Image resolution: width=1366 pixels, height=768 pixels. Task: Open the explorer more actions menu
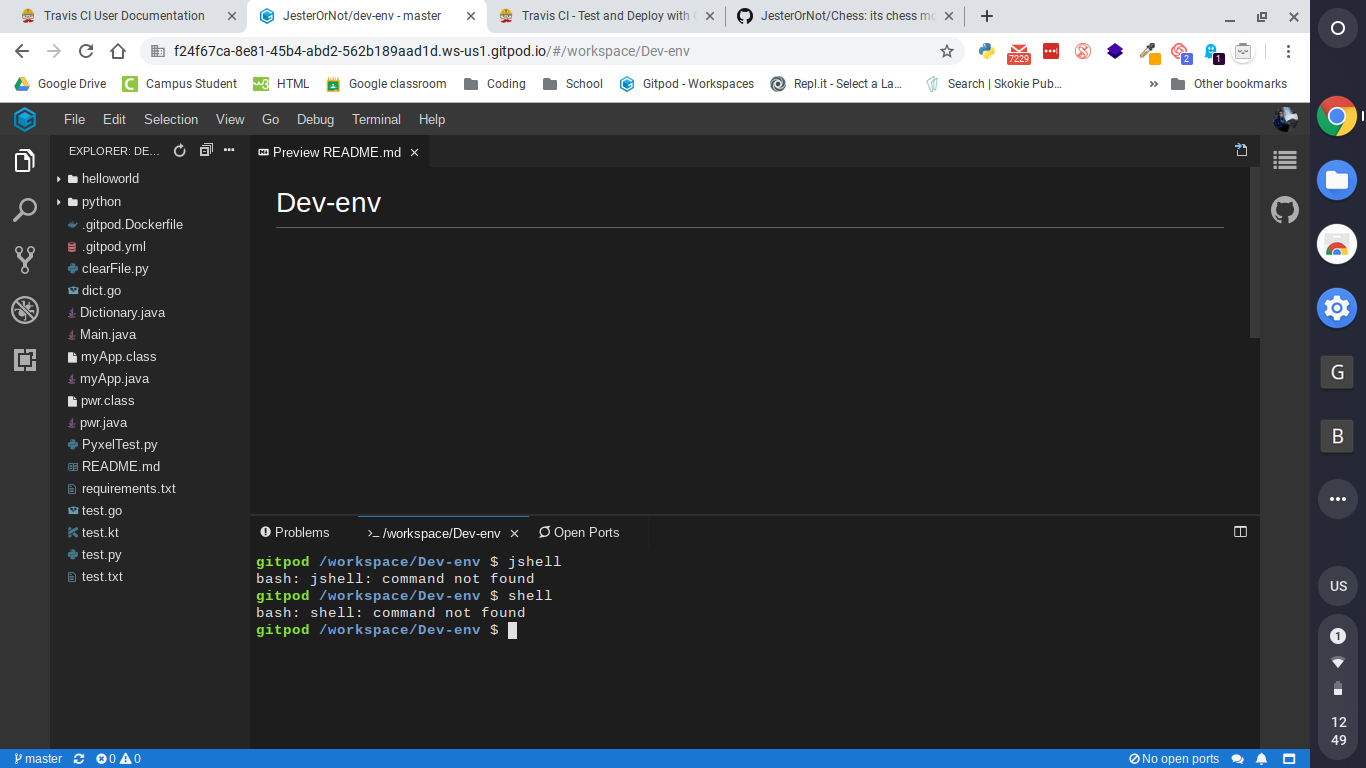point(229,150)
